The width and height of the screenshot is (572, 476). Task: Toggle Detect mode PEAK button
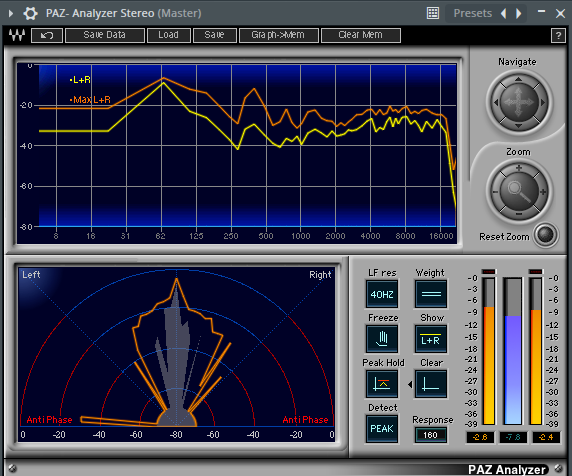[x=382, y=429]
